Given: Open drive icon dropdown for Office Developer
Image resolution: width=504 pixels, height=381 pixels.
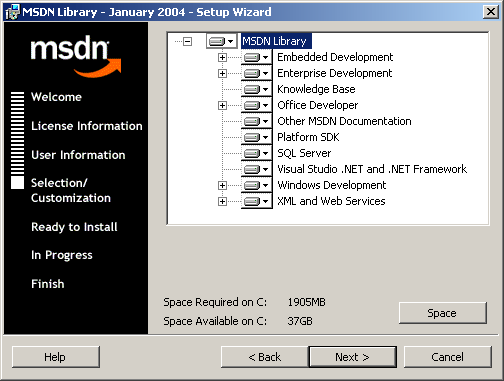Looking at the screenshot, I should [x=256, y=105].
